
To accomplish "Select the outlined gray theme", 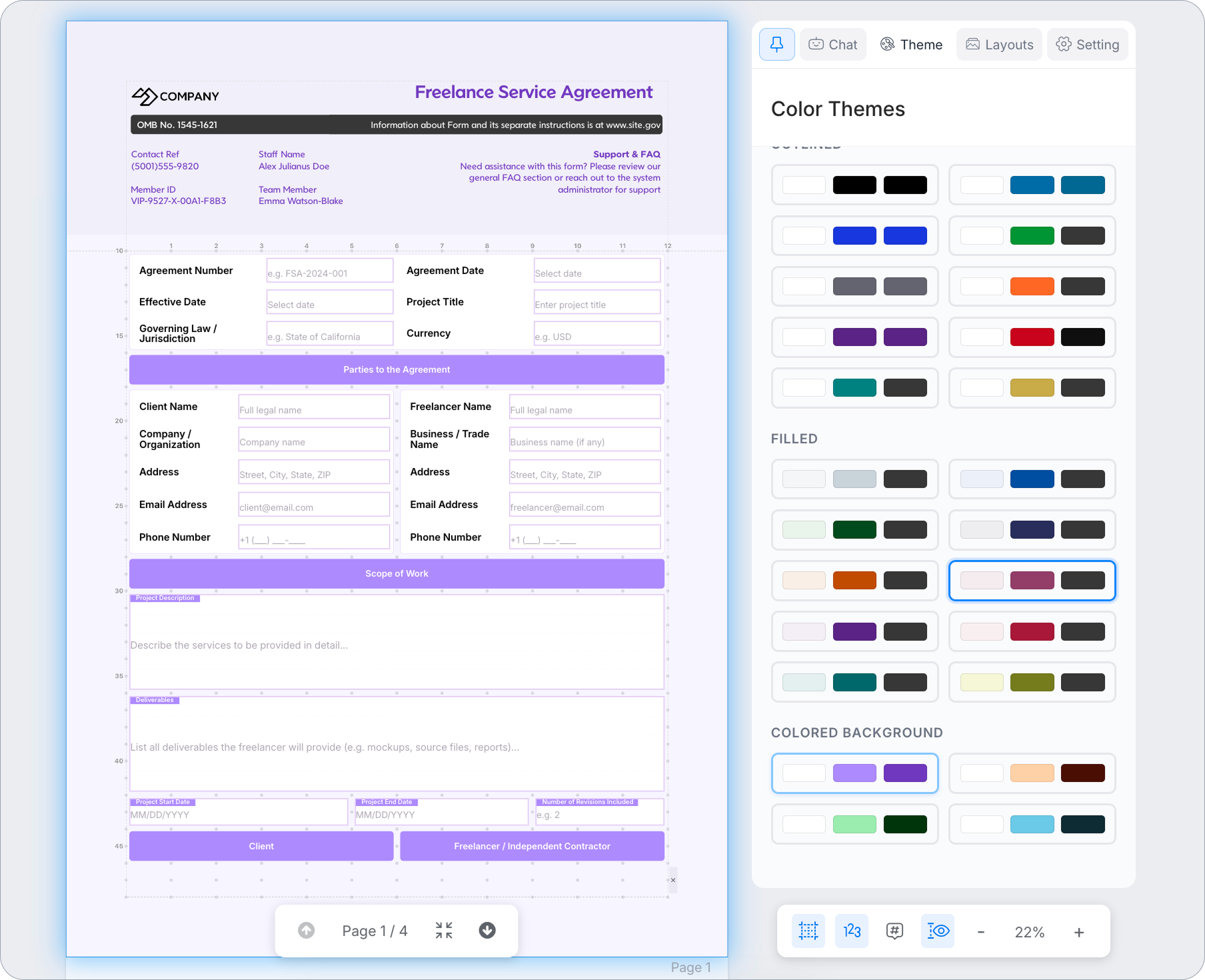I will 855,286.
